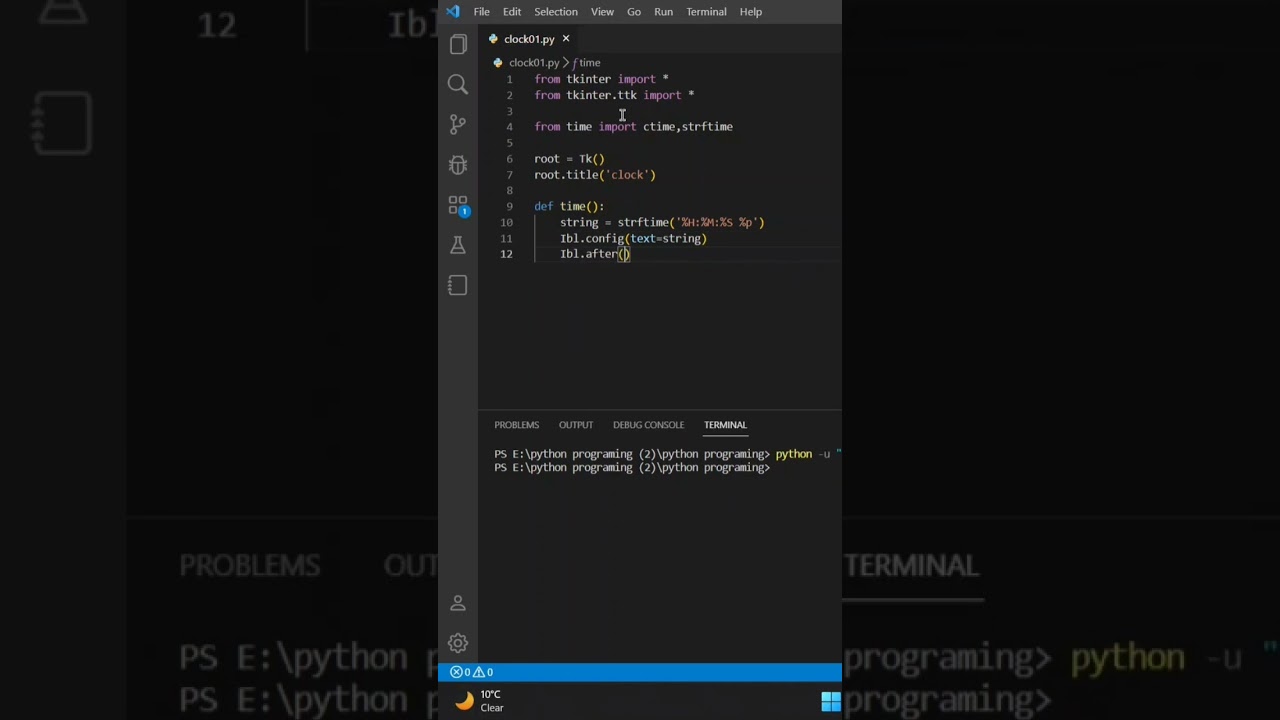
Task: Click 'tkinter.ttk' on line 2
Action: coord(601,95)
